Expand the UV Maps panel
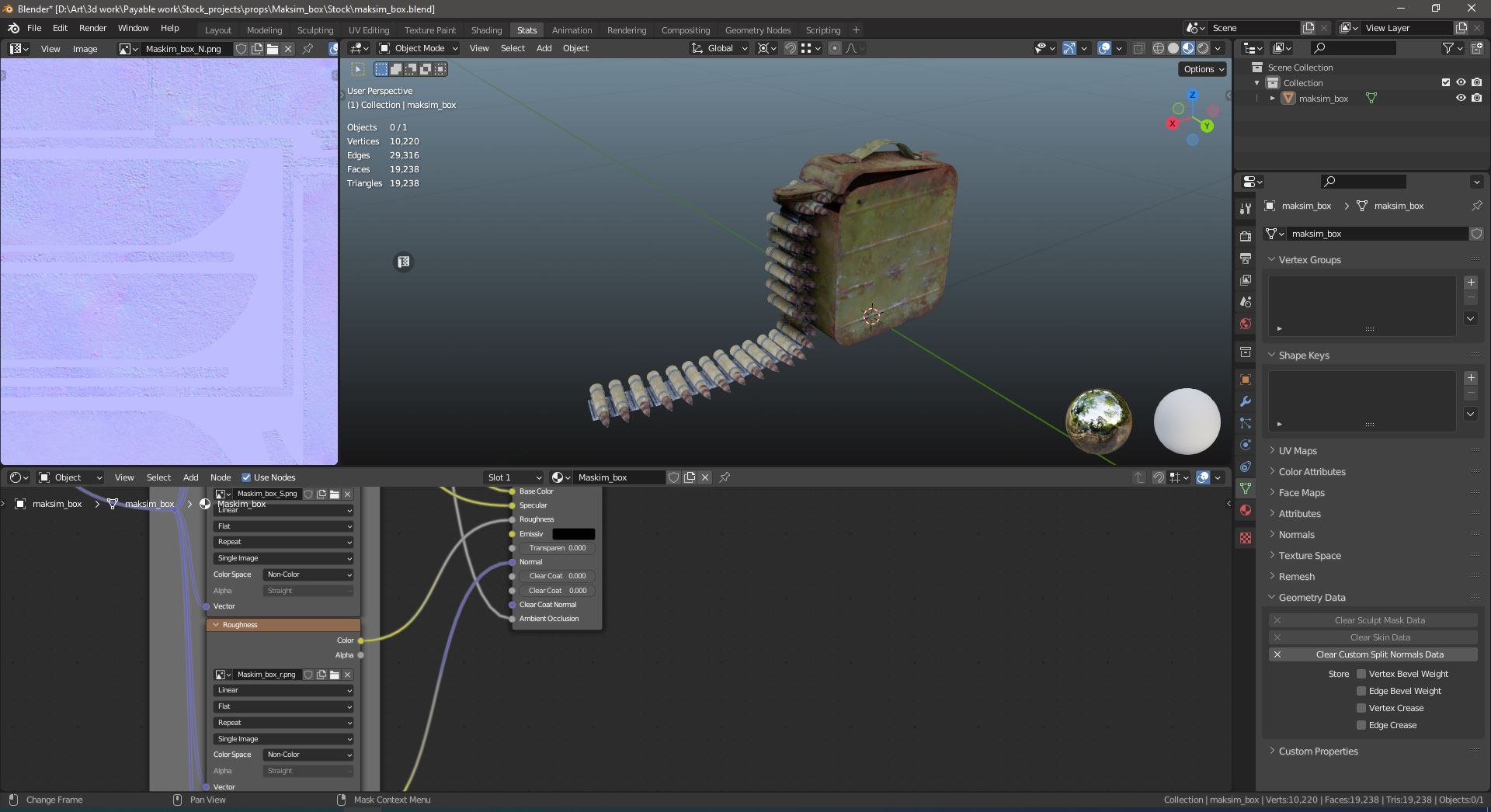1491x812 pixels. pos(1298,451)
